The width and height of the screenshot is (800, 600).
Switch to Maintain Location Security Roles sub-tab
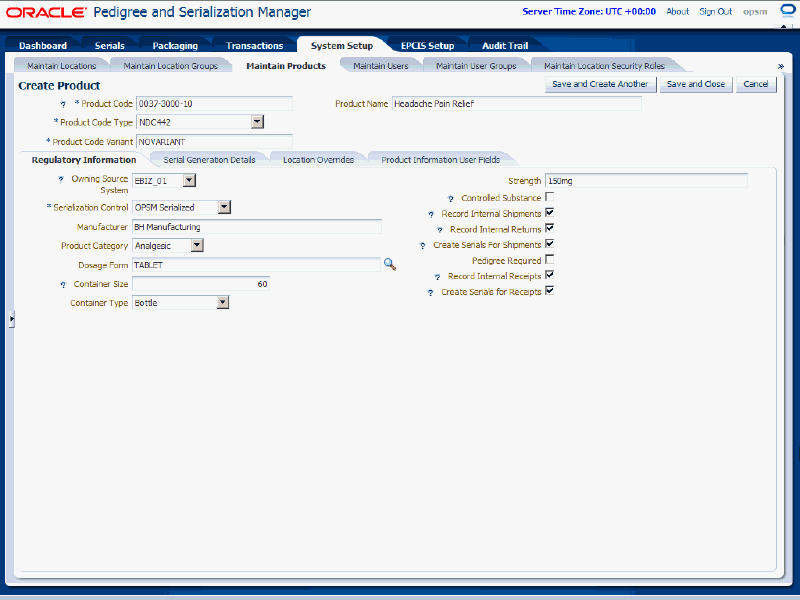(x=604, y=66)
